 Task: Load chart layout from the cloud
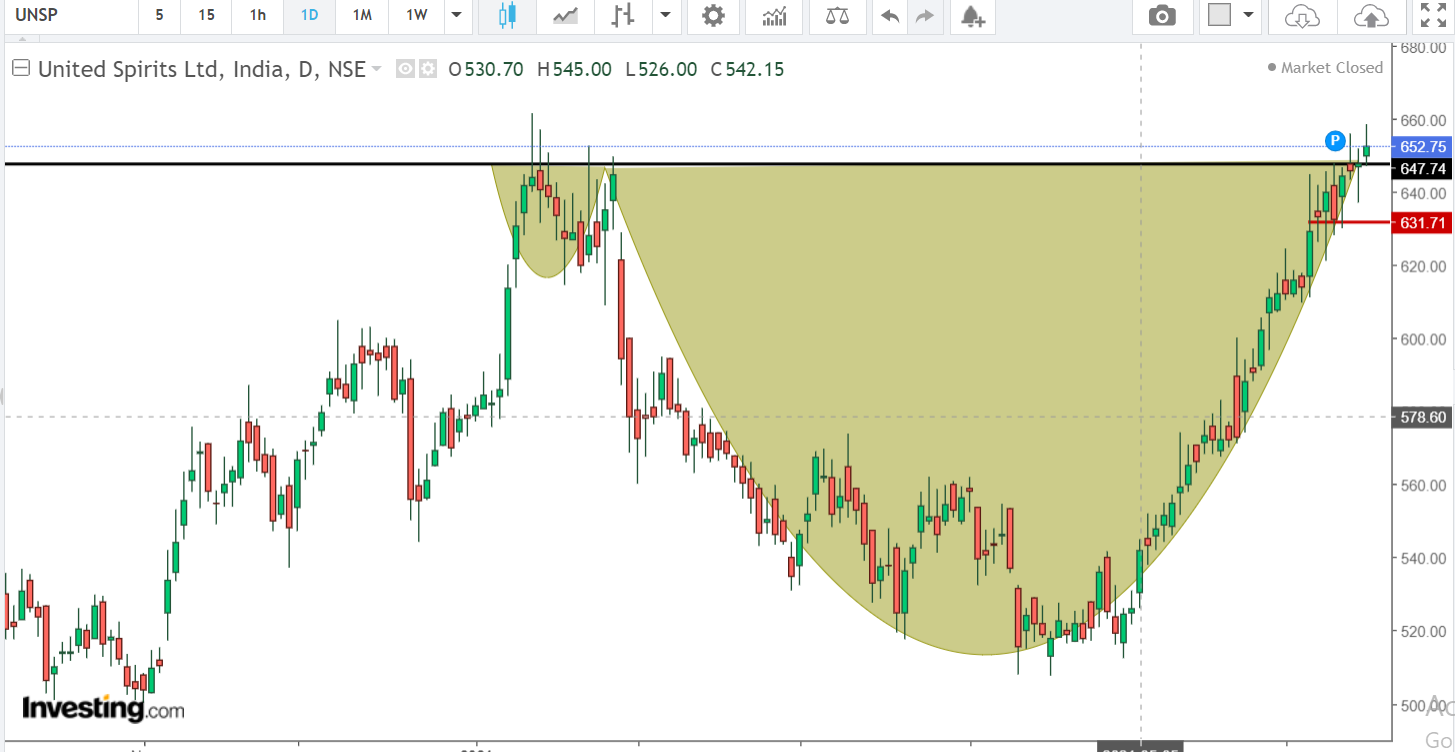pyautogui.click(x=1300, y=15)
